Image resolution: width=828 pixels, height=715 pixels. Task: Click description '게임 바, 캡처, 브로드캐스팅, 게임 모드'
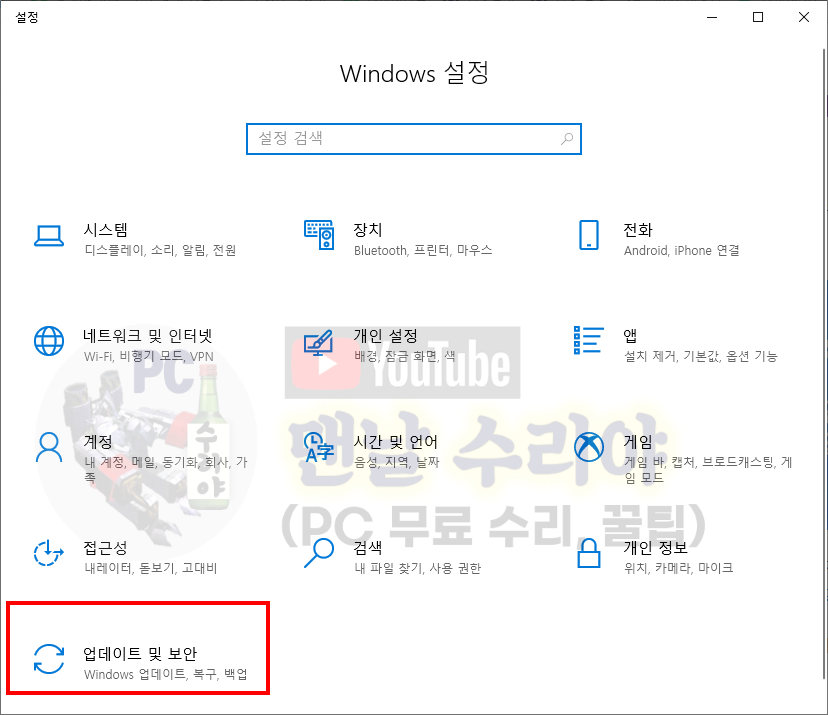708,470
